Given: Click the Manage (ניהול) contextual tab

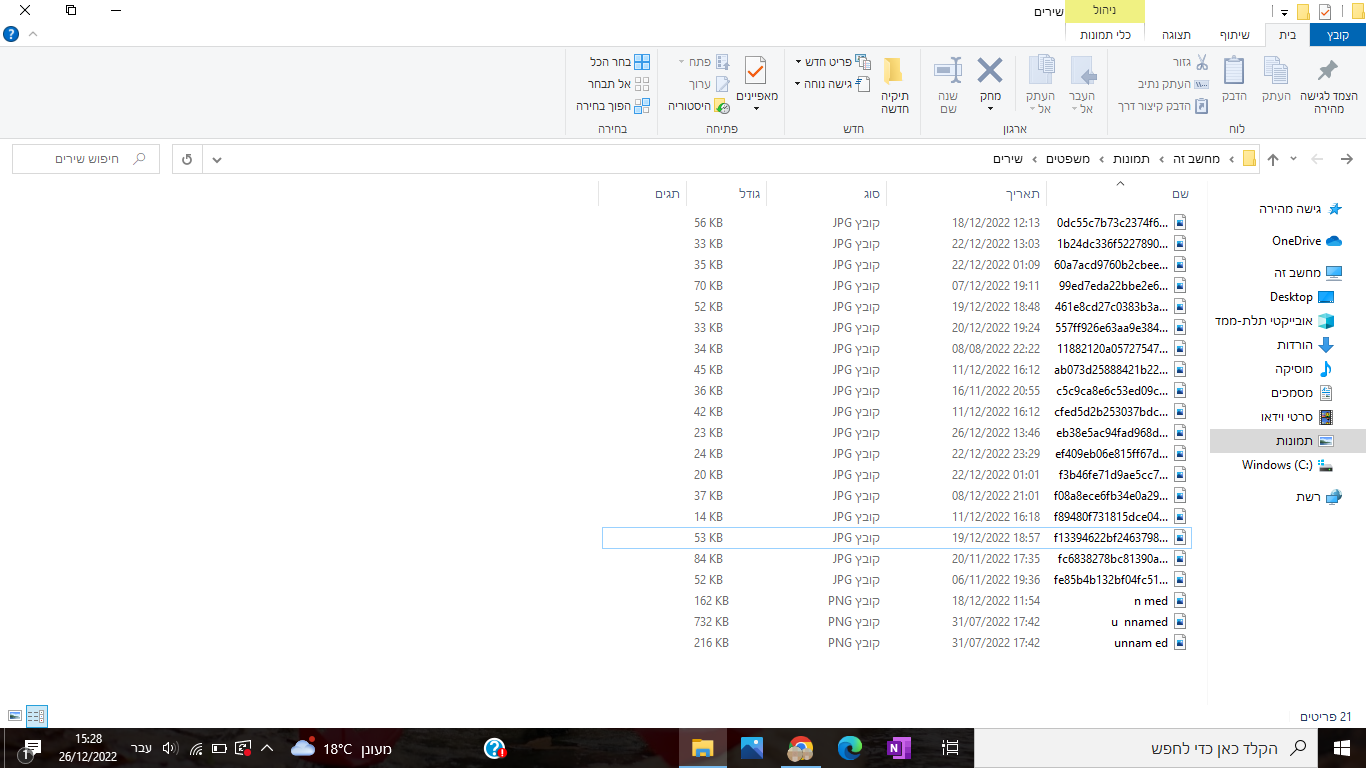Looking at the screenshot, I should click(1105, 12).
